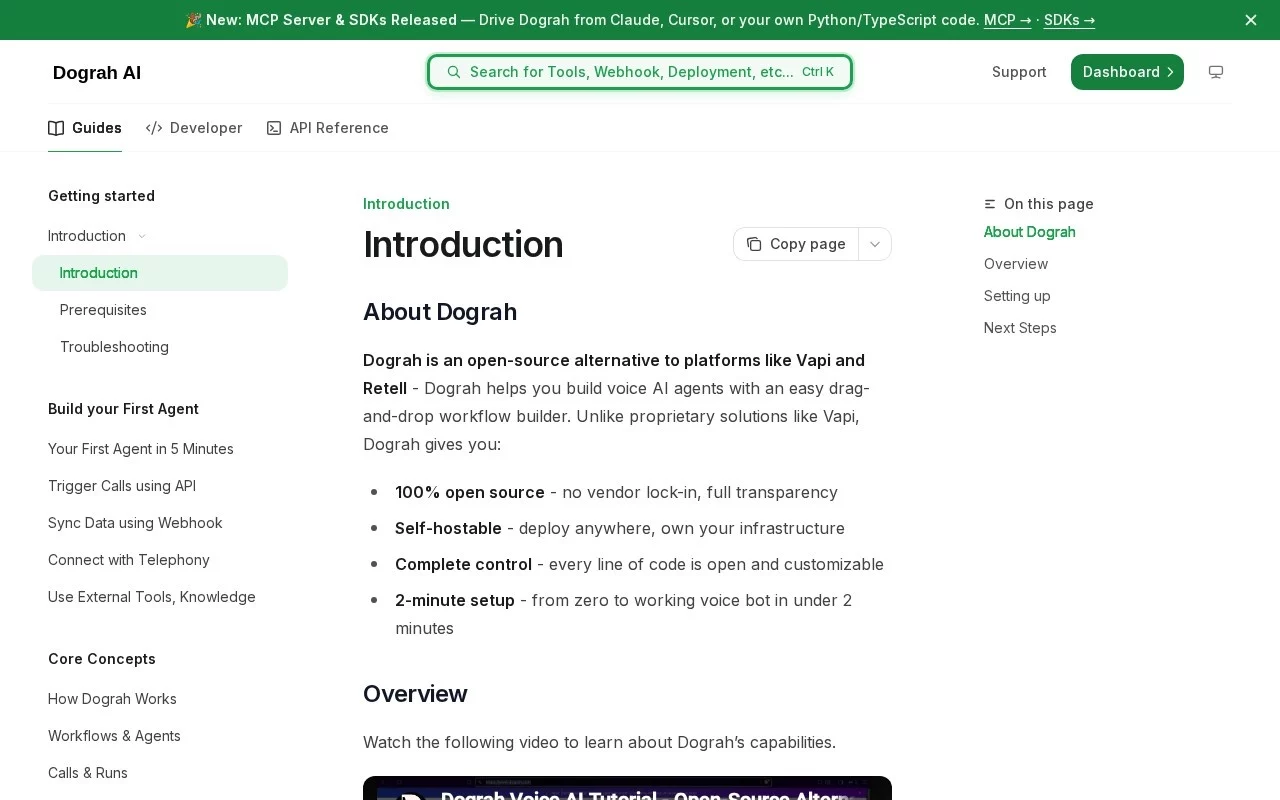Click the "100% open source" bullet text
The height and width of the screenshot is (800, 1280).
470,492
